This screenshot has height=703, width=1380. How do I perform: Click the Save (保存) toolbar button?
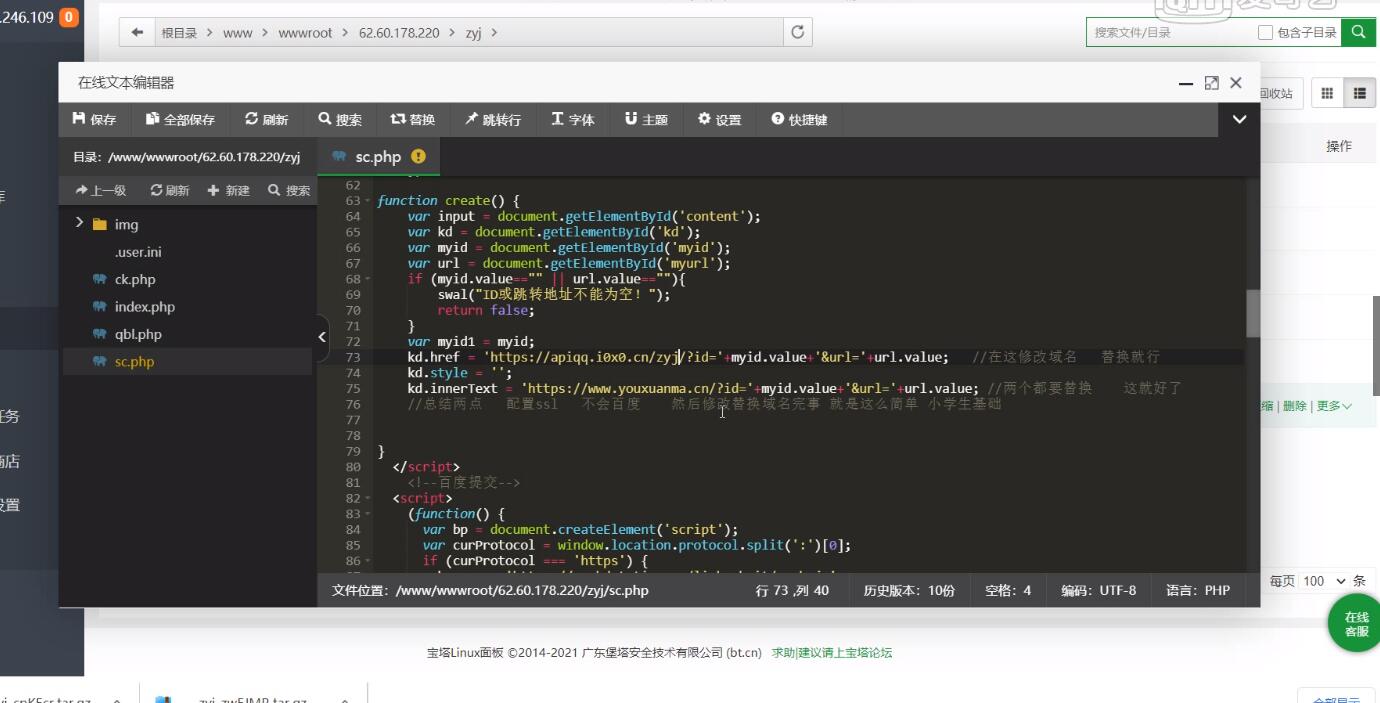[94, 119]
